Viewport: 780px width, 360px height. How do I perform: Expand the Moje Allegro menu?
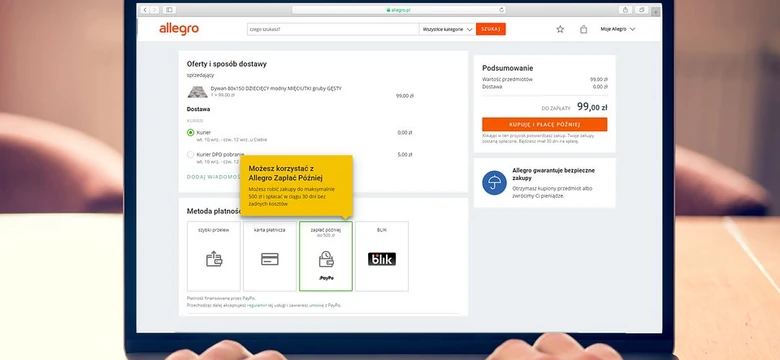[x=618, y=29]
